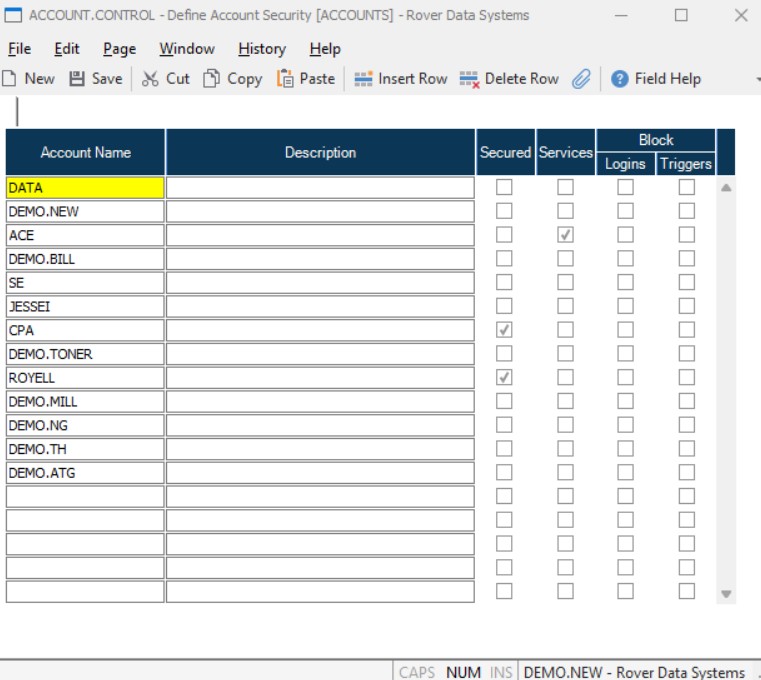This screenshot has width=761, height=680.
Task: Select the Account Name column header
Action: pos(86,153)
